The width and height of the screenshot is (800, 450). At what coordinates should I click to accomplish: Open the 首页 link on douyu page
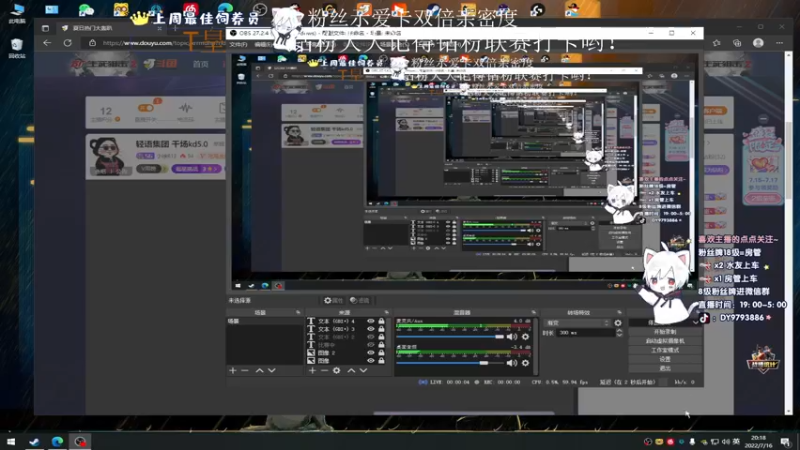click(x=201, y=64)
